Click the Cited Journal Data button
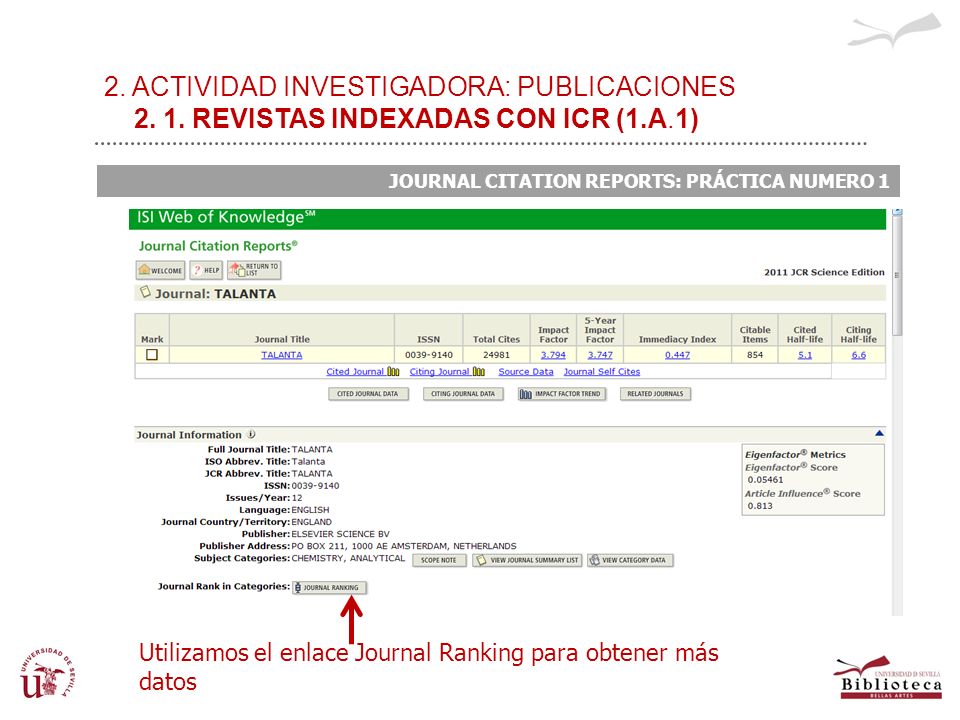Screen dimensions: 960x720 tap(367, 394)
